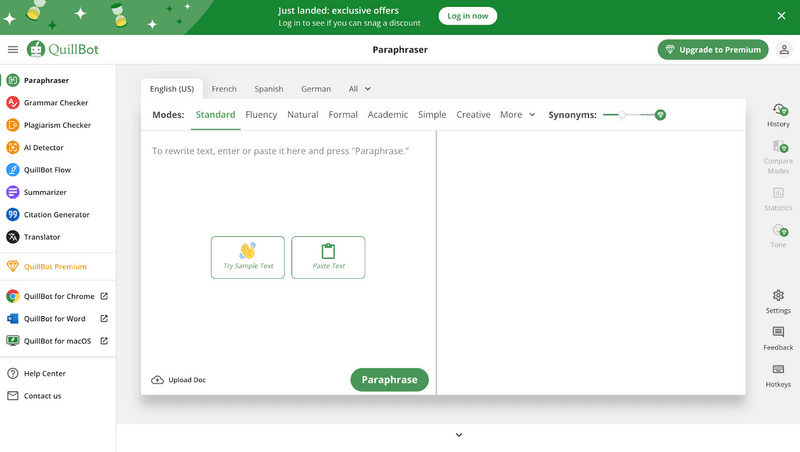The width and height of the screenshot is (800, 452).
Task: Open Settings gear on right sidebar
Action: click(x=778, y=296)
